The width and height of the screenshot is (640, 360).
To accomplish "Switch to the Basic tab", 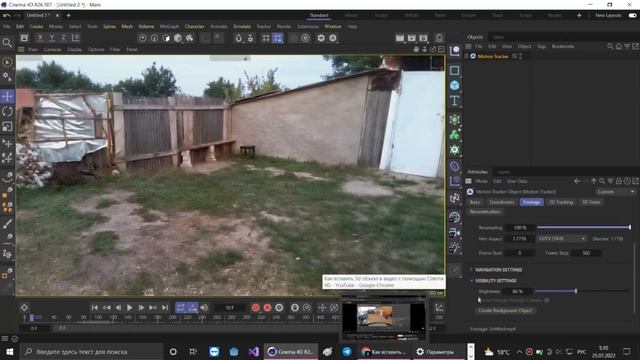I will [475, 202].
